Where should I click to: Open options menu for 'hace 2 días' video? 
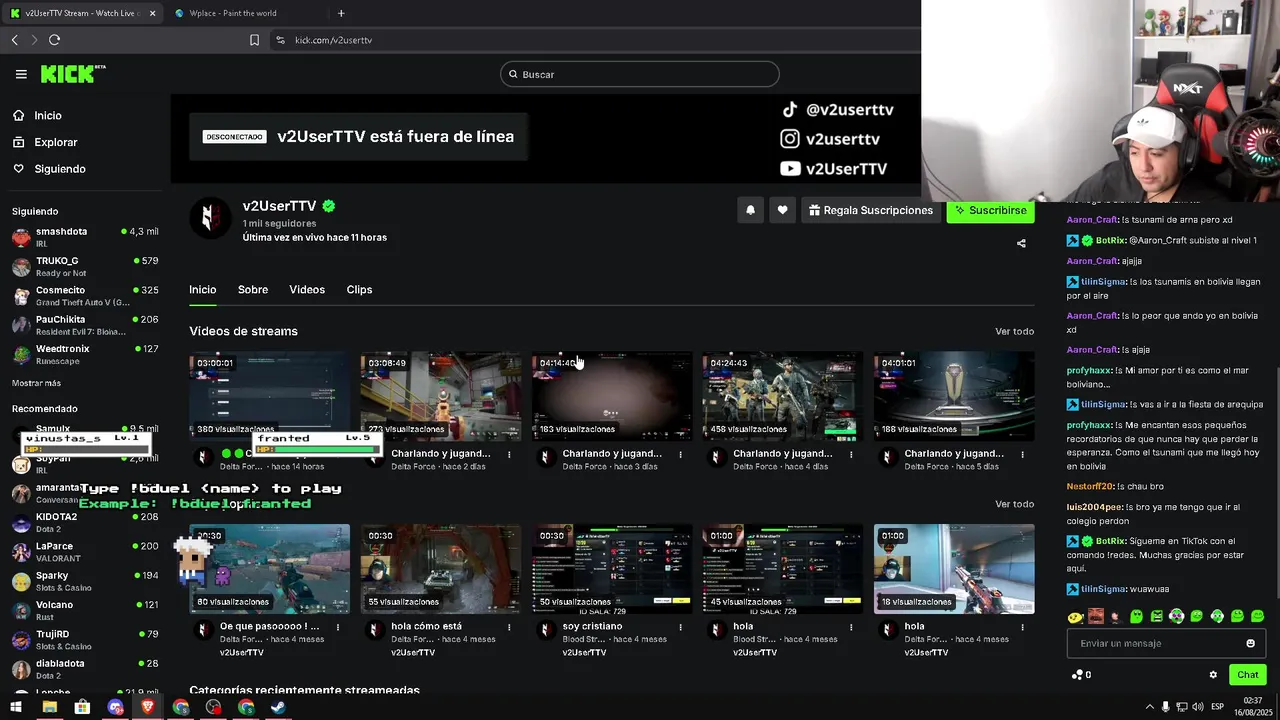509,454
